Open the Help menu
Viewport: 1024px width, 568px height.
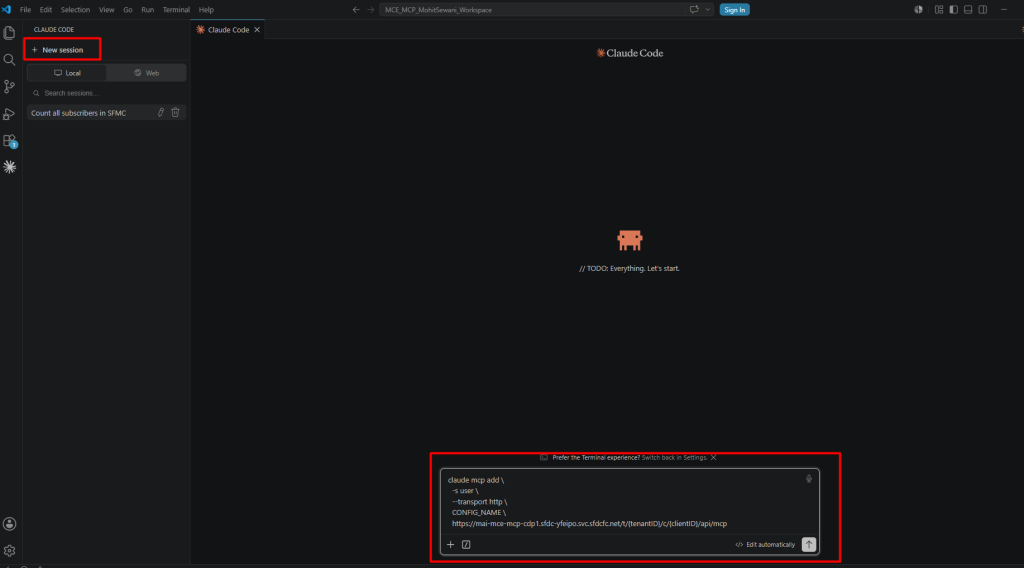[x=206, y=10]
